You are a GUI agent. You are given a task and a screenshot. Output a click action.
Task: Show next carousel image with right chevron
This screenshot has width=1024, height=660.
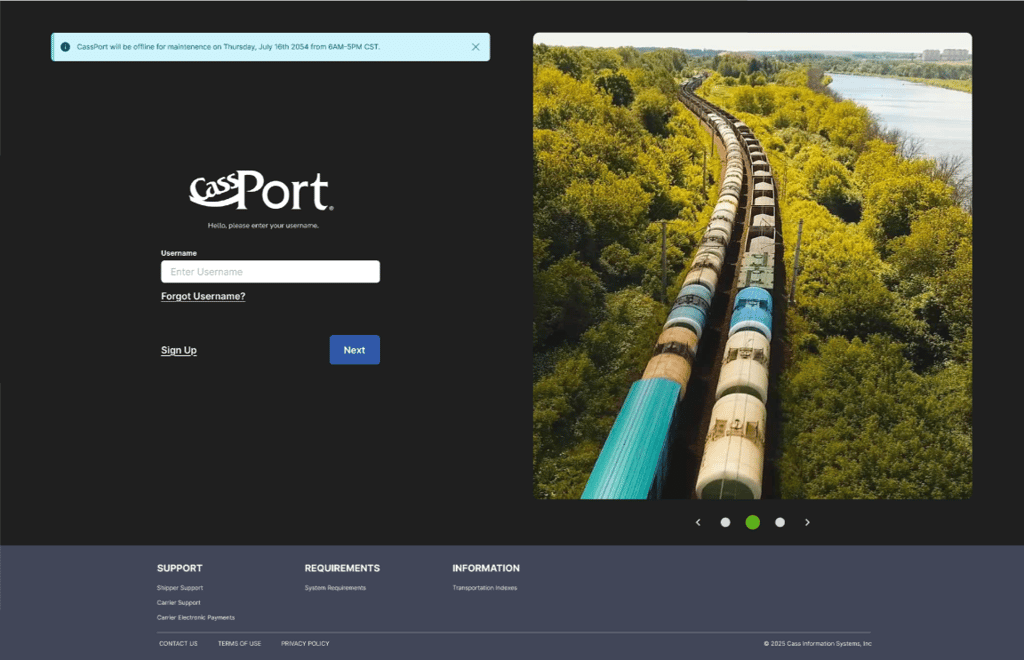pos(807,522)
